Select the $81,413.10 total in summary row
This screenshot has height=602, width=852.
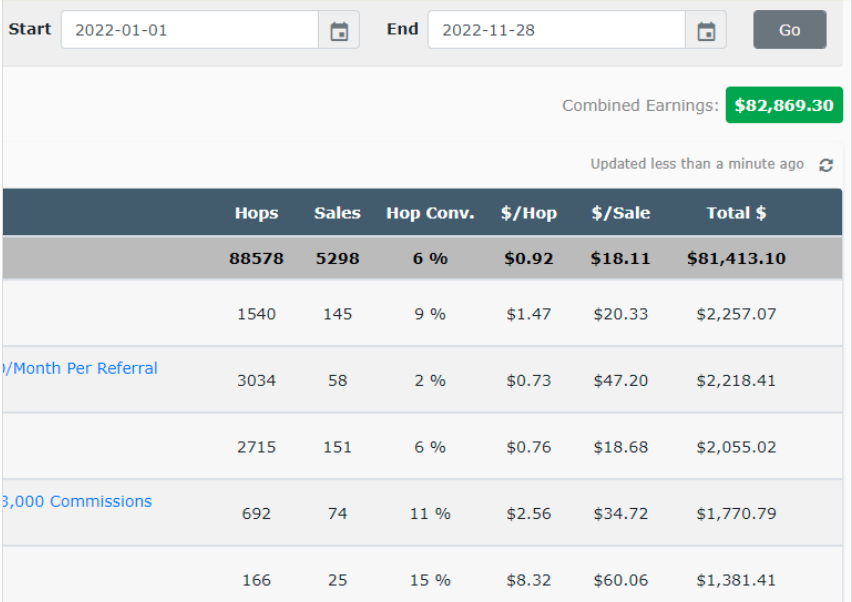pyautogui.click(x=736, y=258)
